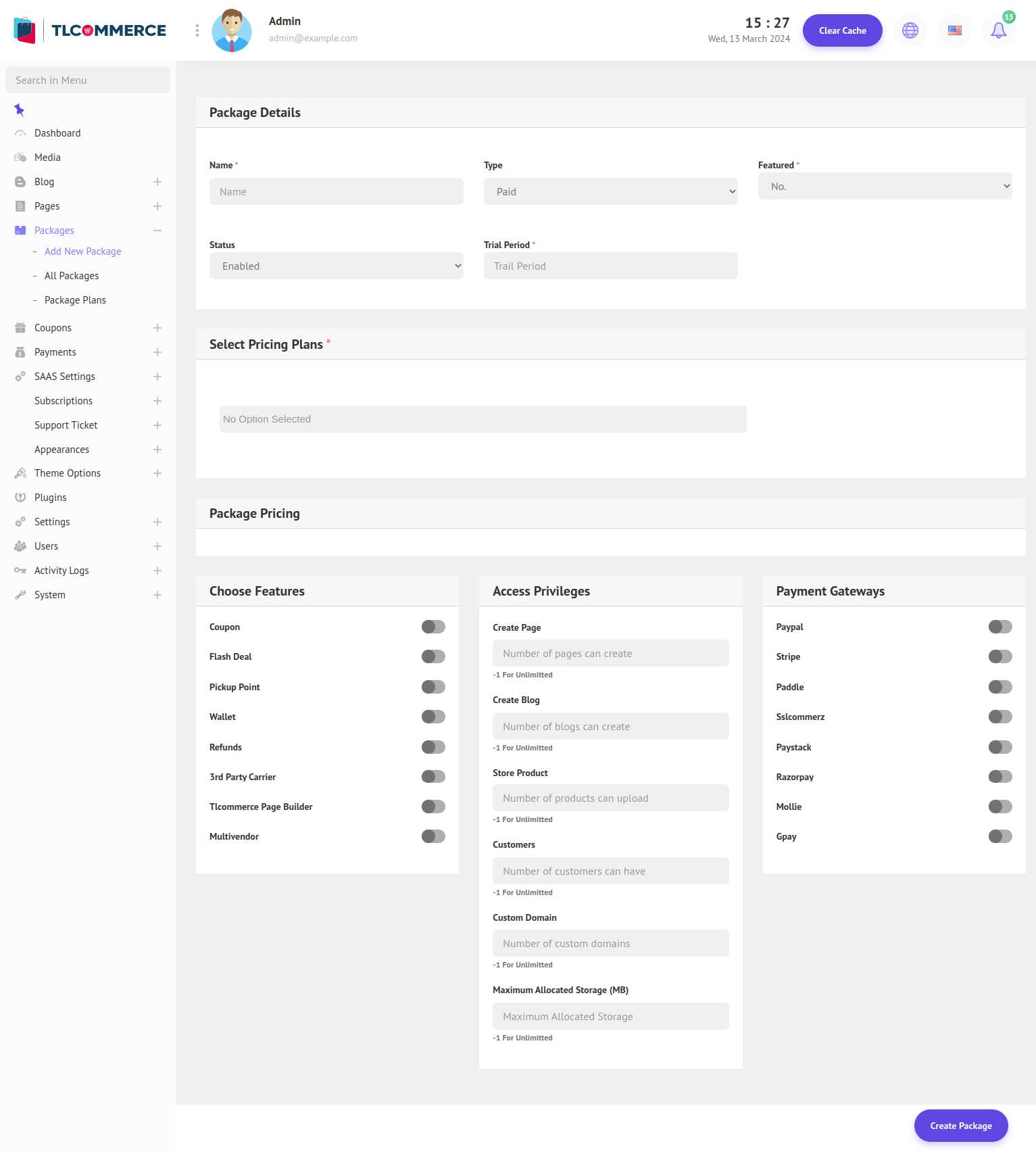
Task: Open the Featured dropdown
Action: point(885,186)
